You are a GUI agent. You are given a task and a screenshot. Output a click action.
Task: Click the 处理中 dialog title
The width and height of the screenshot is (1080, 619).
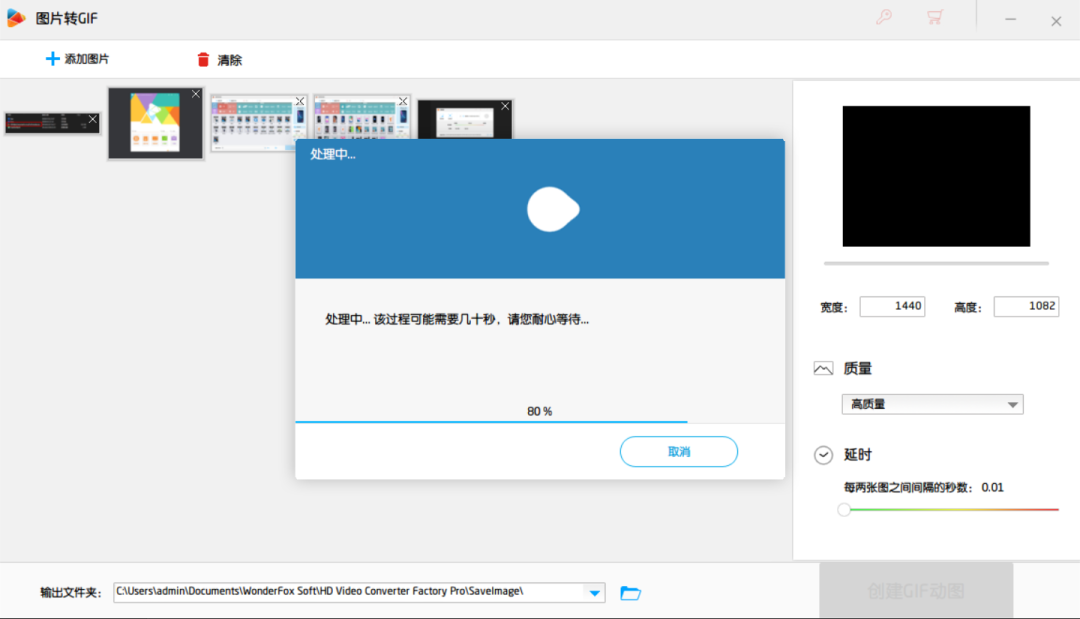[333, 154]
